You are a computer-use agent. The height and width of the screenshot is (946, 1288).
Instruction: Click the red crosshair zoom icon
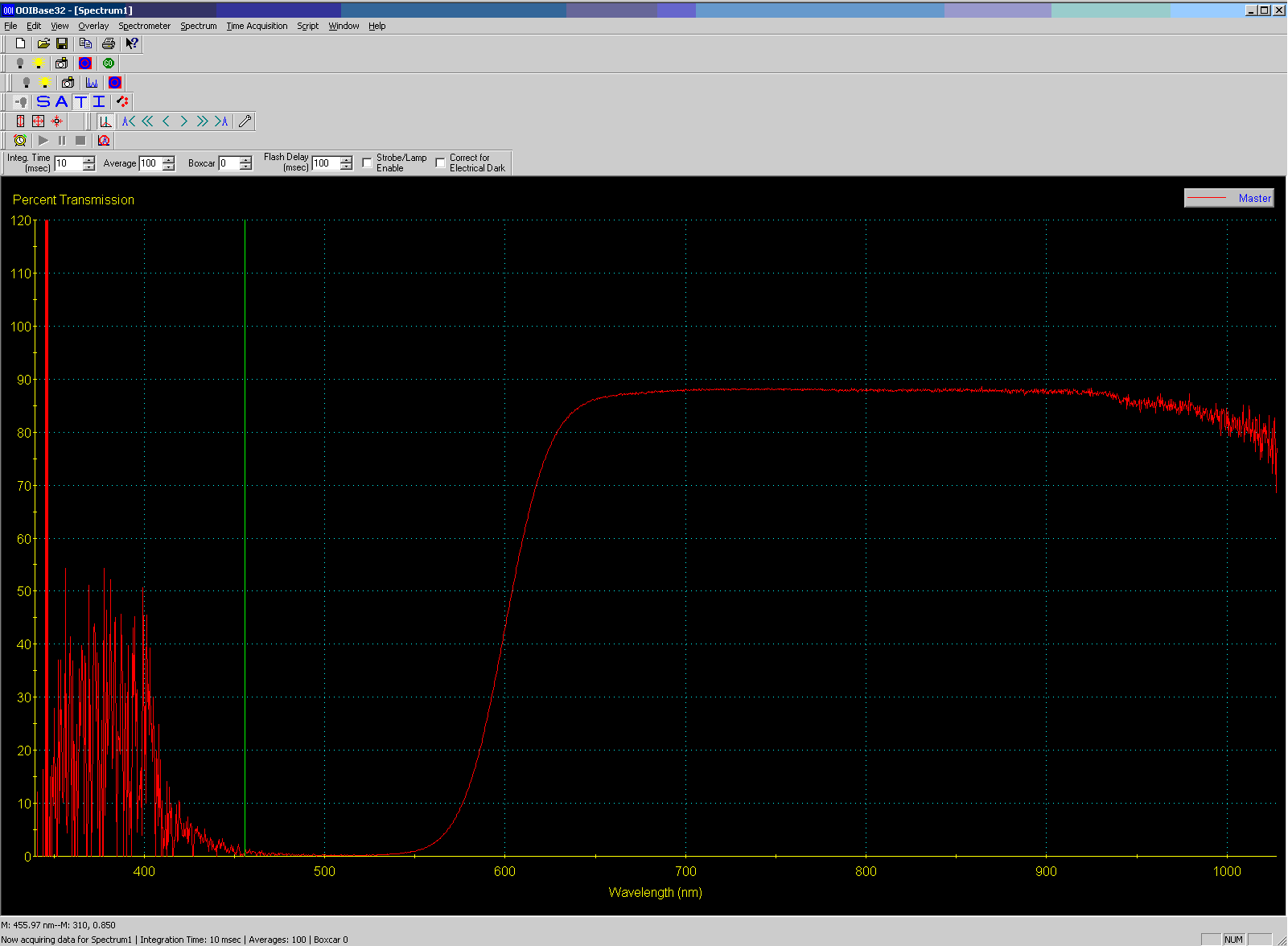(x=56, y=121)
